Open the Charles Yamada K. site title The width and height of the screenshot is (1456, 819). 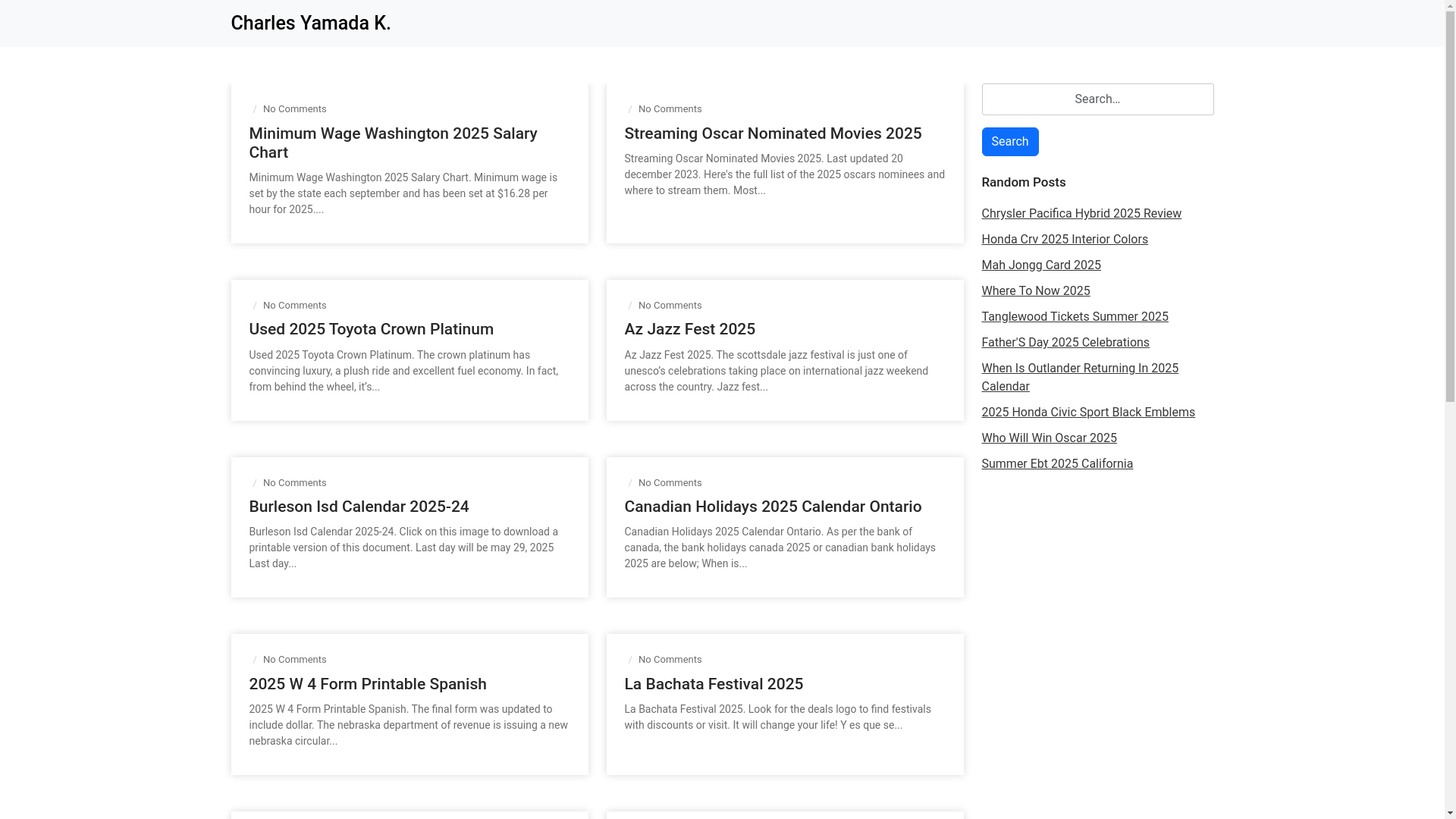(x=310, y=24)
